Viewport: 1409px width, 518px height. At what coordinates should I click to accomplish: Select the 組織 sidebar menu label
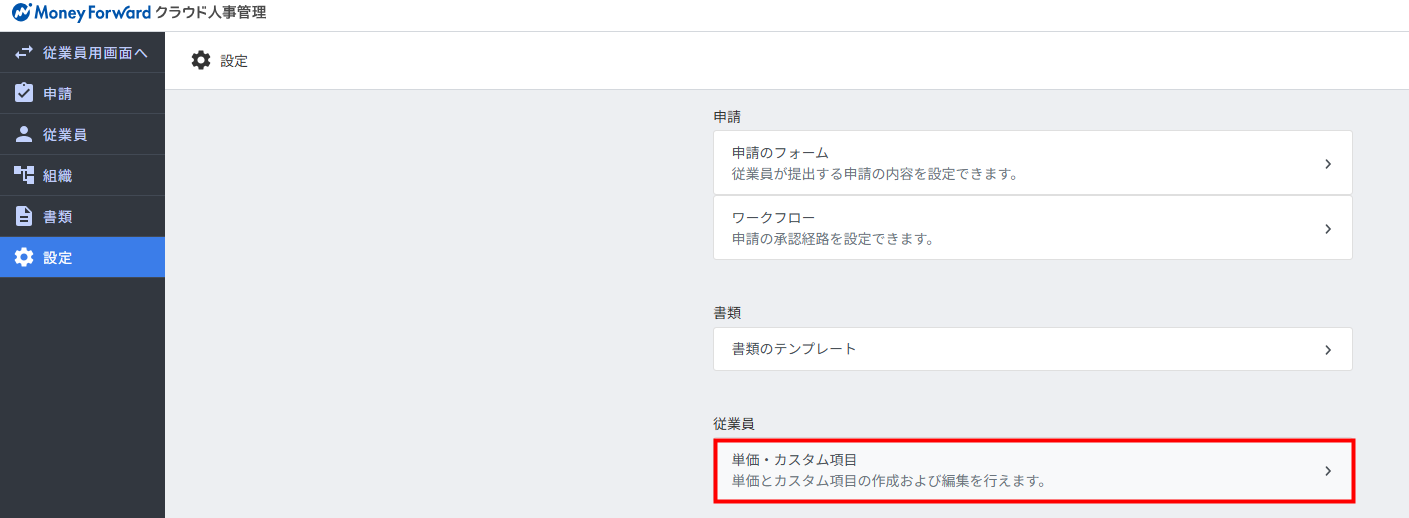coord(57,176)
